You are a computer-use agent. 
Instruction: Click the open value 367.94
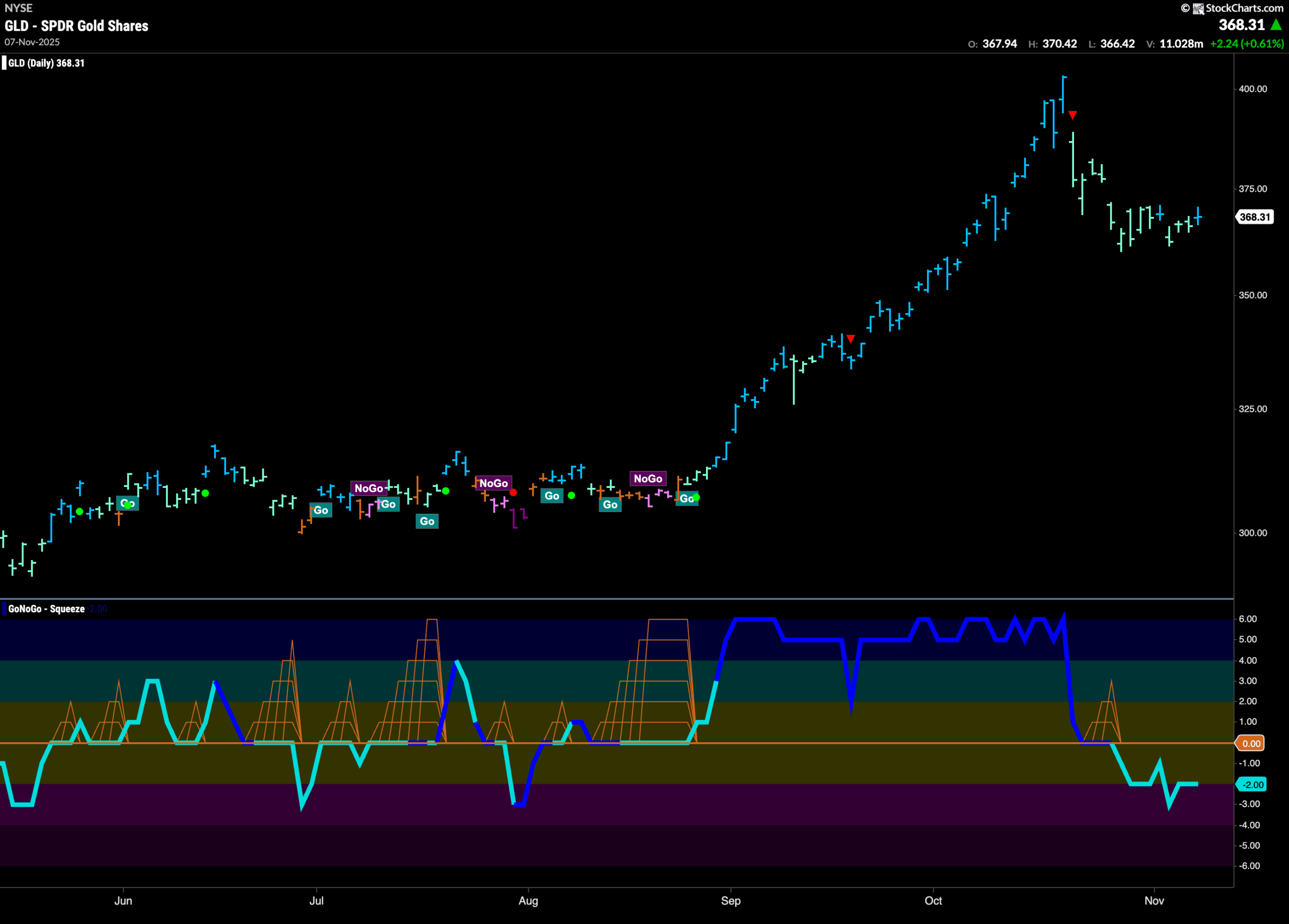(999, 44)
